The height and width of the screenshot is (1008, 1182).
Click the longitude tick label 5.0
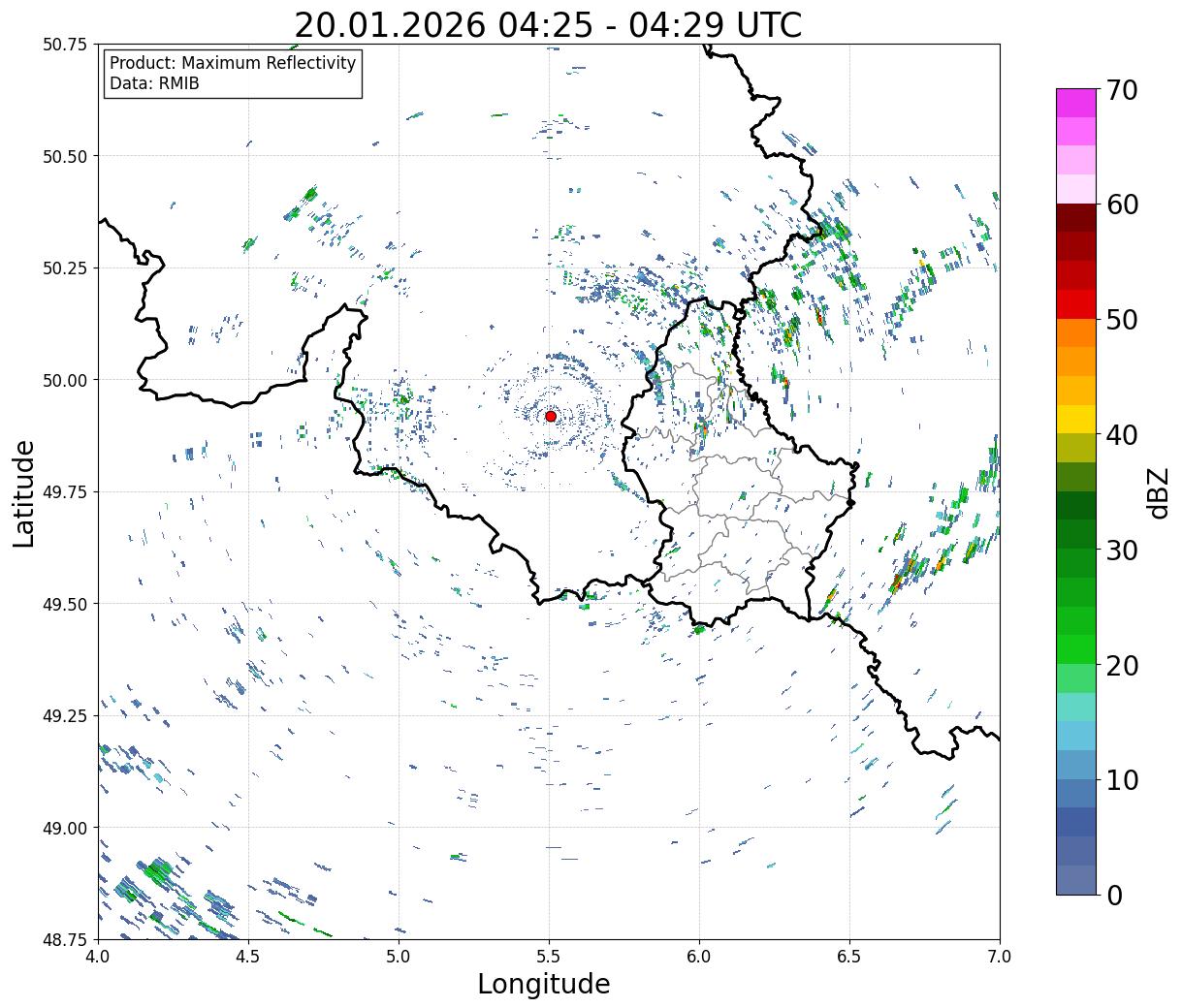click(399, 957)
